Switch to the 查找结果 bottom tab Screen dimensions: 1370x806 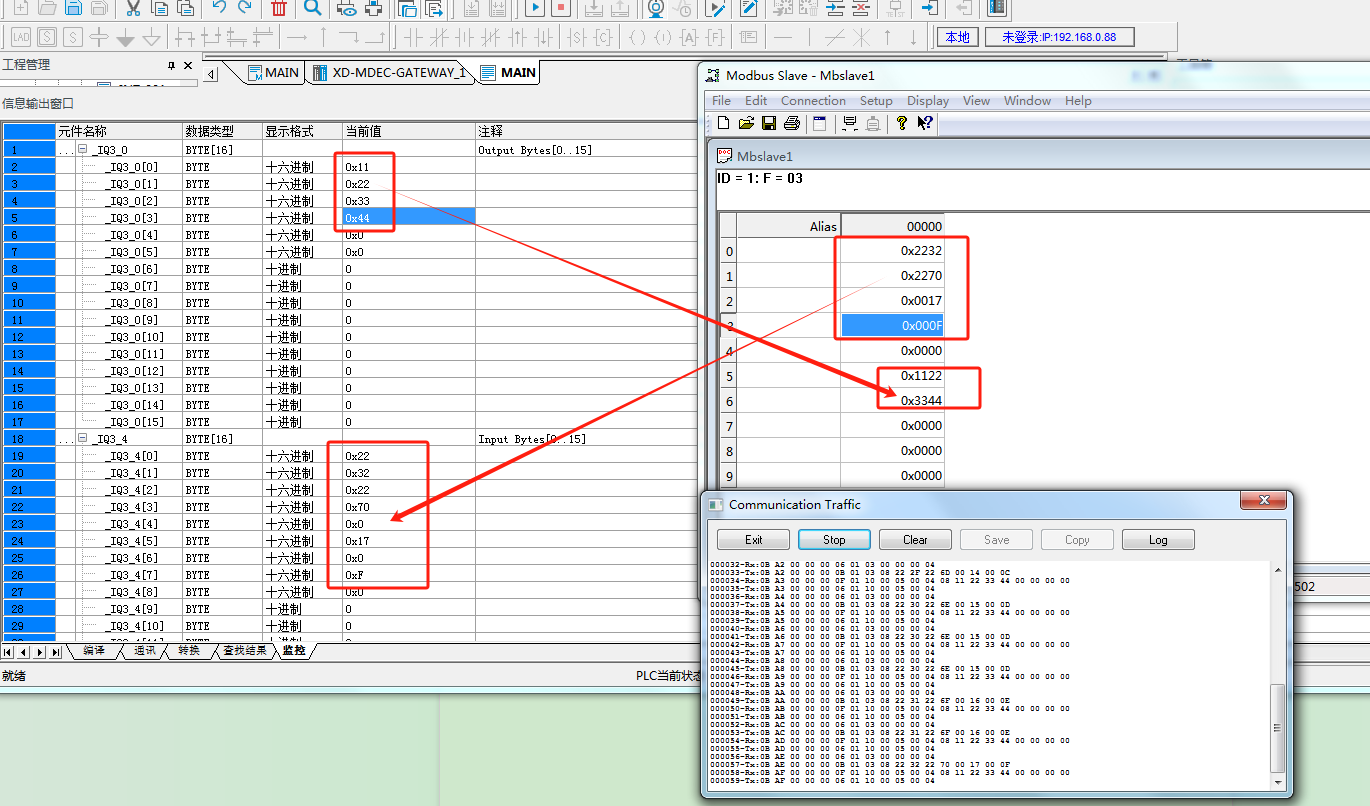(x=244, y=651)
